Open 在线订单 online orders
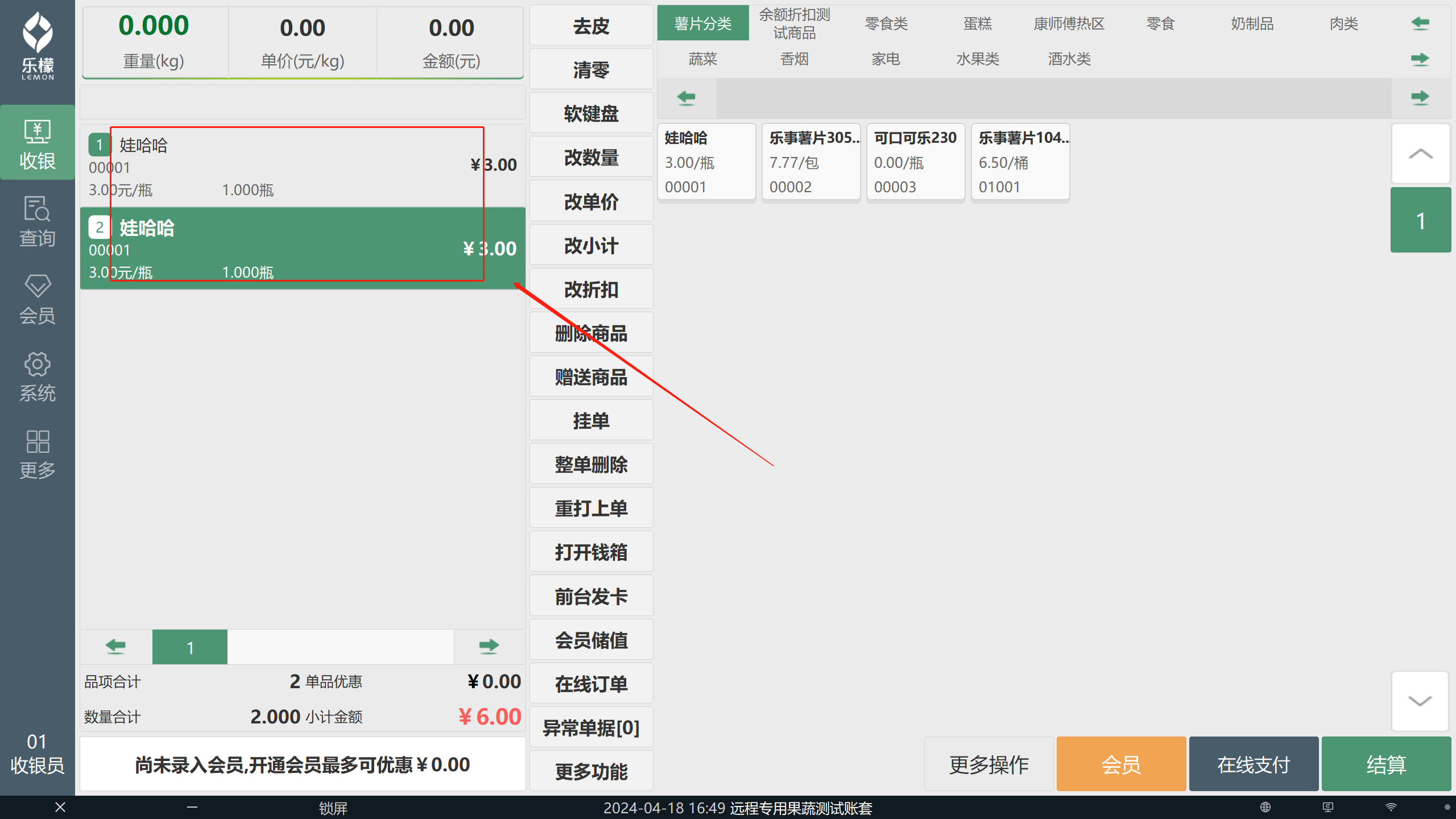1456x819 pixels. point(591,684)
